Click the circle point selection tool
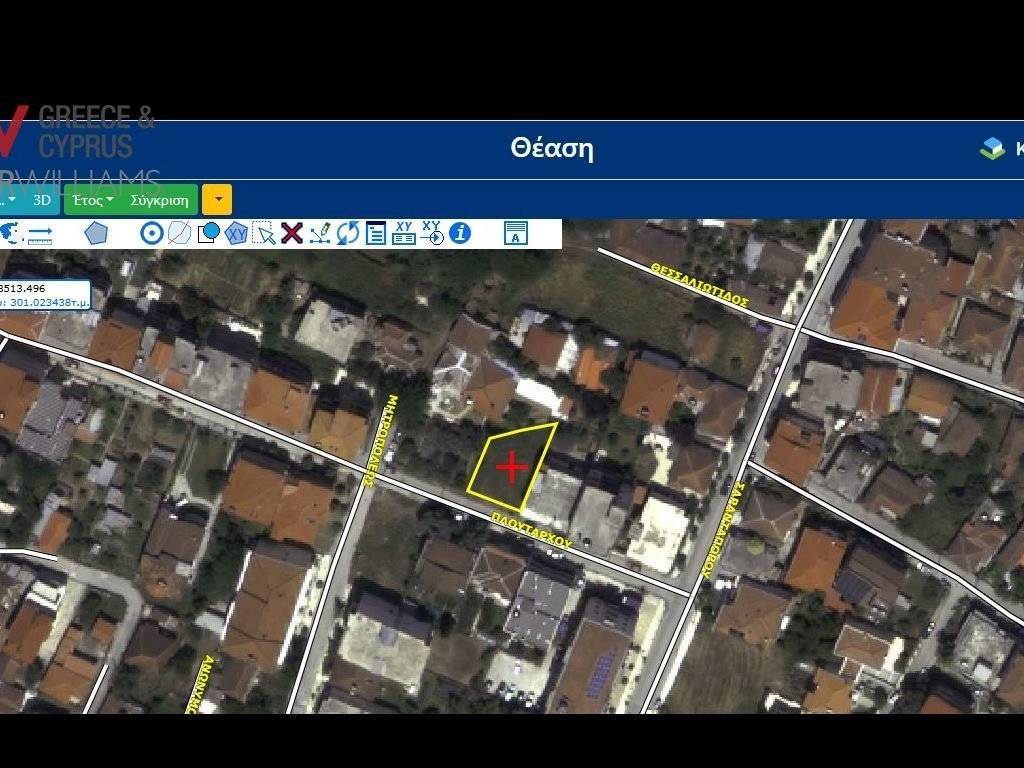This screenshot has height=768, width=1024. point(151,233)
